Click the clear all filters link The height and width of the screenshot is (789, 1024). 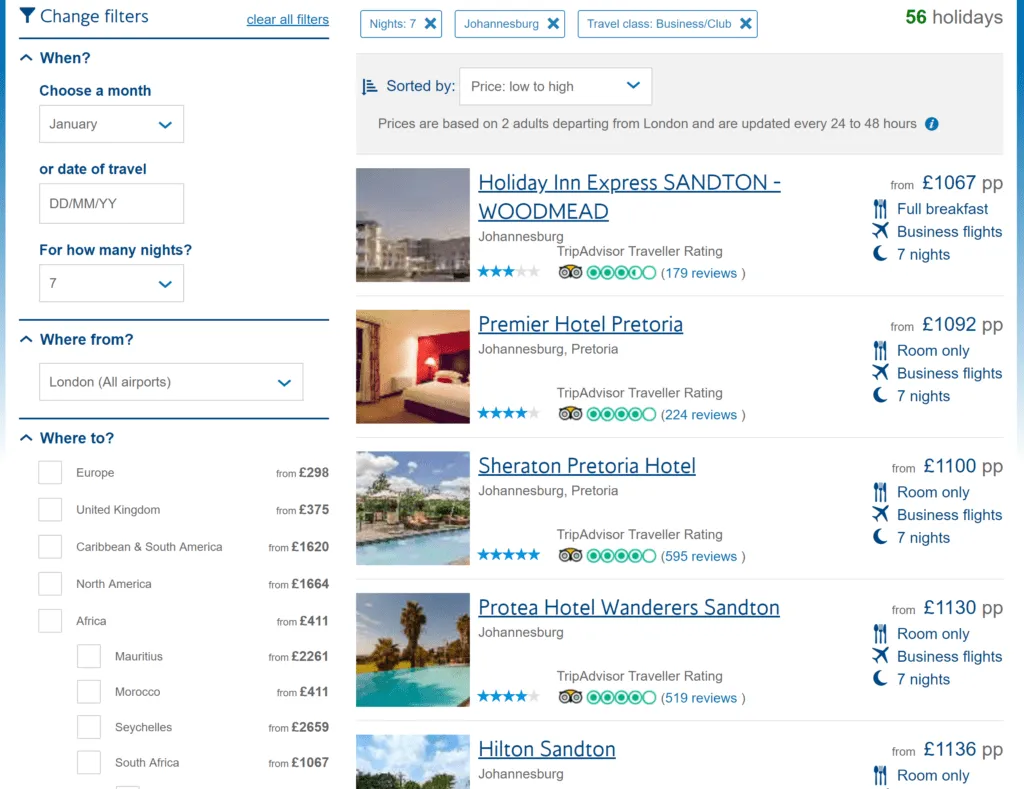287,19
